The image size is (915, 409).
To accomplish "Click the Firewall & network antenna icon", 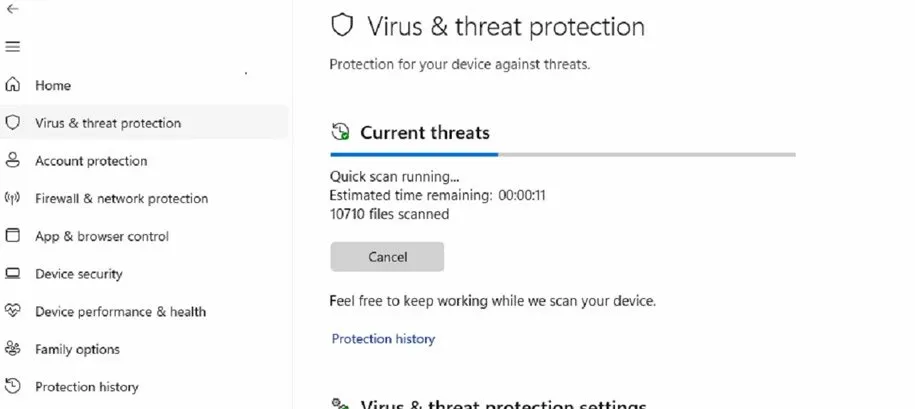I will tap(13, 198).
